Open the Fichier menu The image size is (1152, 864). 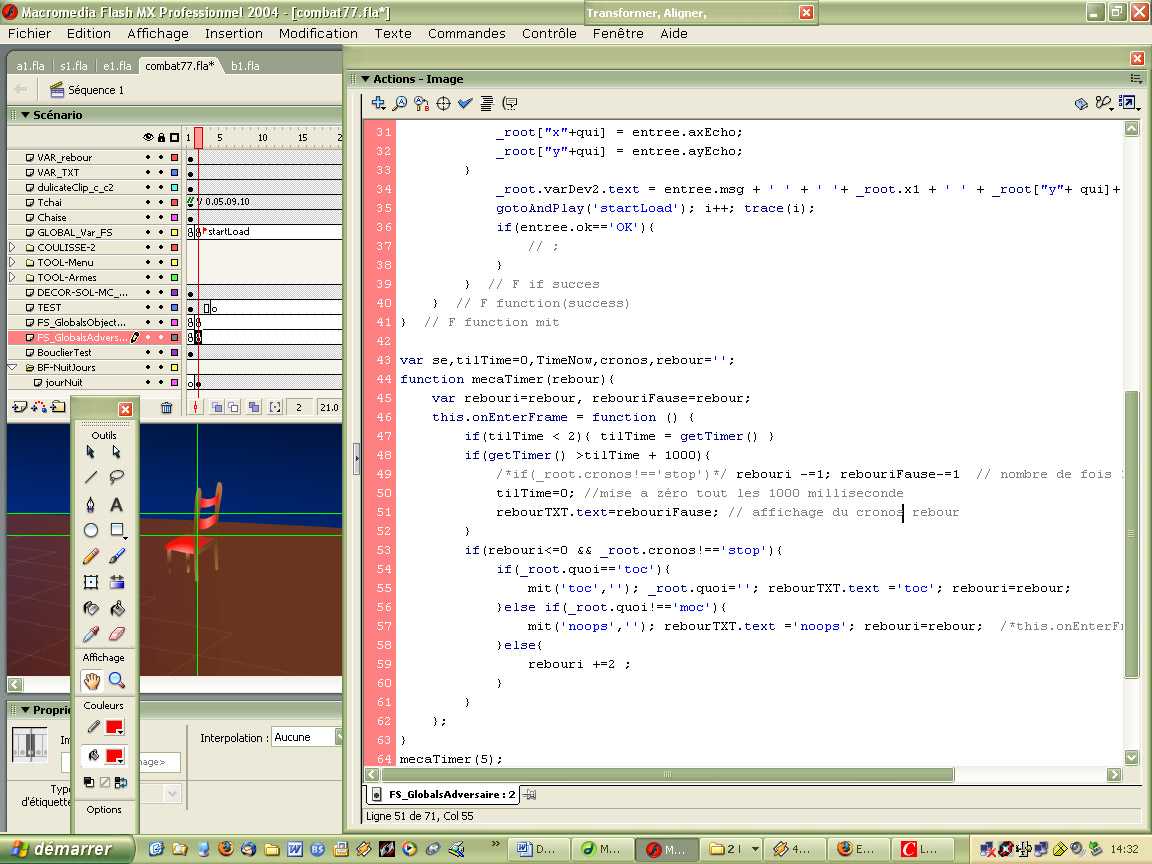29,33
